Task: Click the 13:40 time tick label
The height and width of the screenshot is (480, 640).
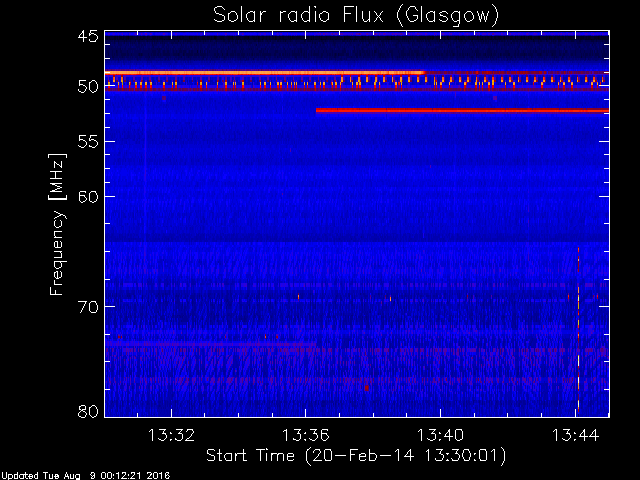Action: pos(440,435)
